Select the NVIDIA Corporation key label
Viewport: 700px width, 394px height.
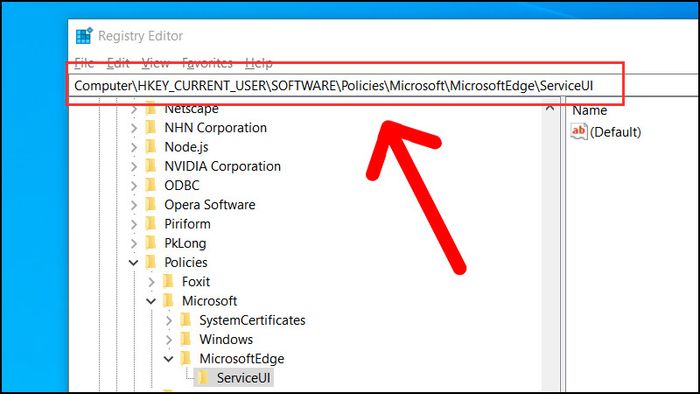pos(223,166)
